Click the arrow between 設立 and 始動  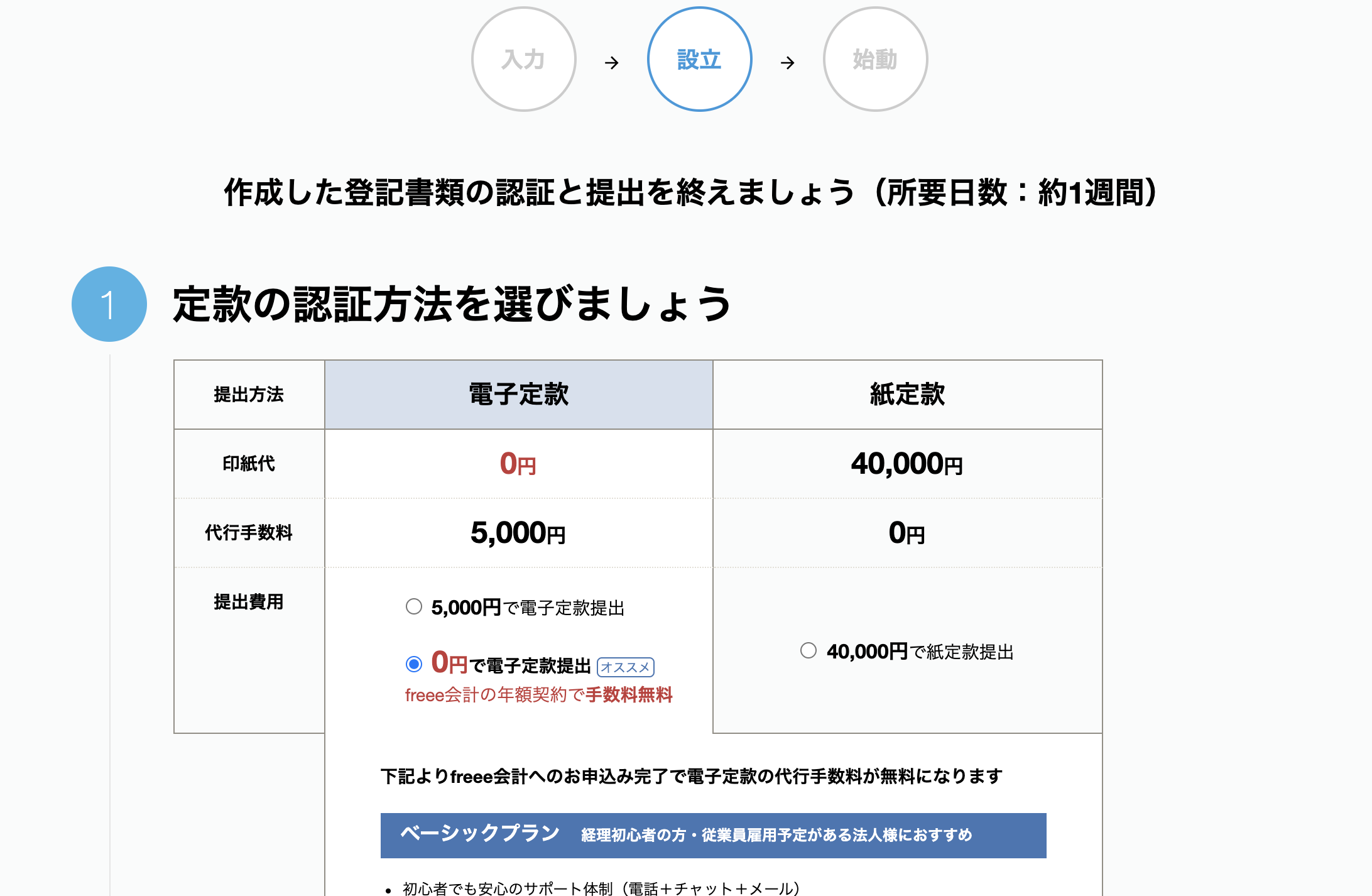[787, 63]
